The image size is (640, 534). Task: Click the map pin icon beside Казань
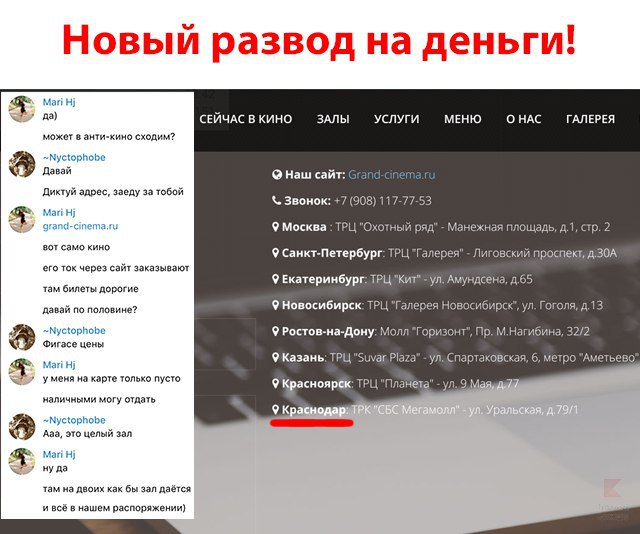[x=276, y=357]
